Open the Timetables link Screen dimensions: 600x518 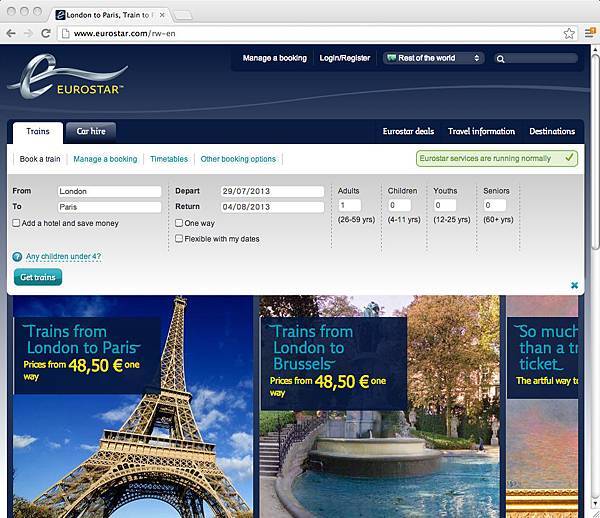pyautogui.click(x=169, y=159)
